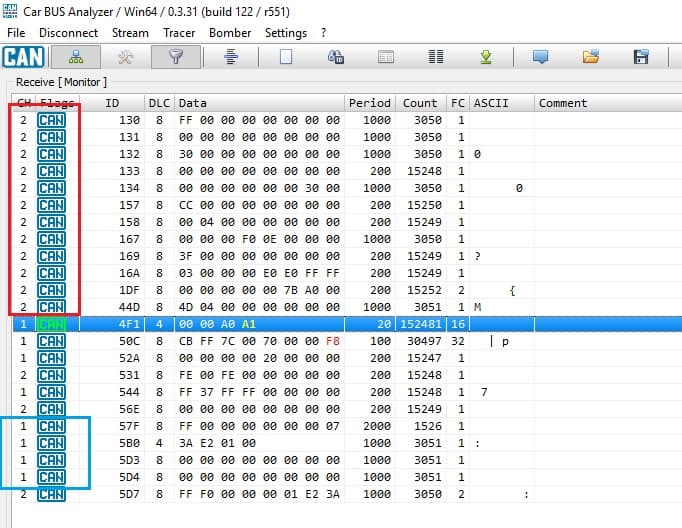Open the binoculars search icon

point(336,57)
